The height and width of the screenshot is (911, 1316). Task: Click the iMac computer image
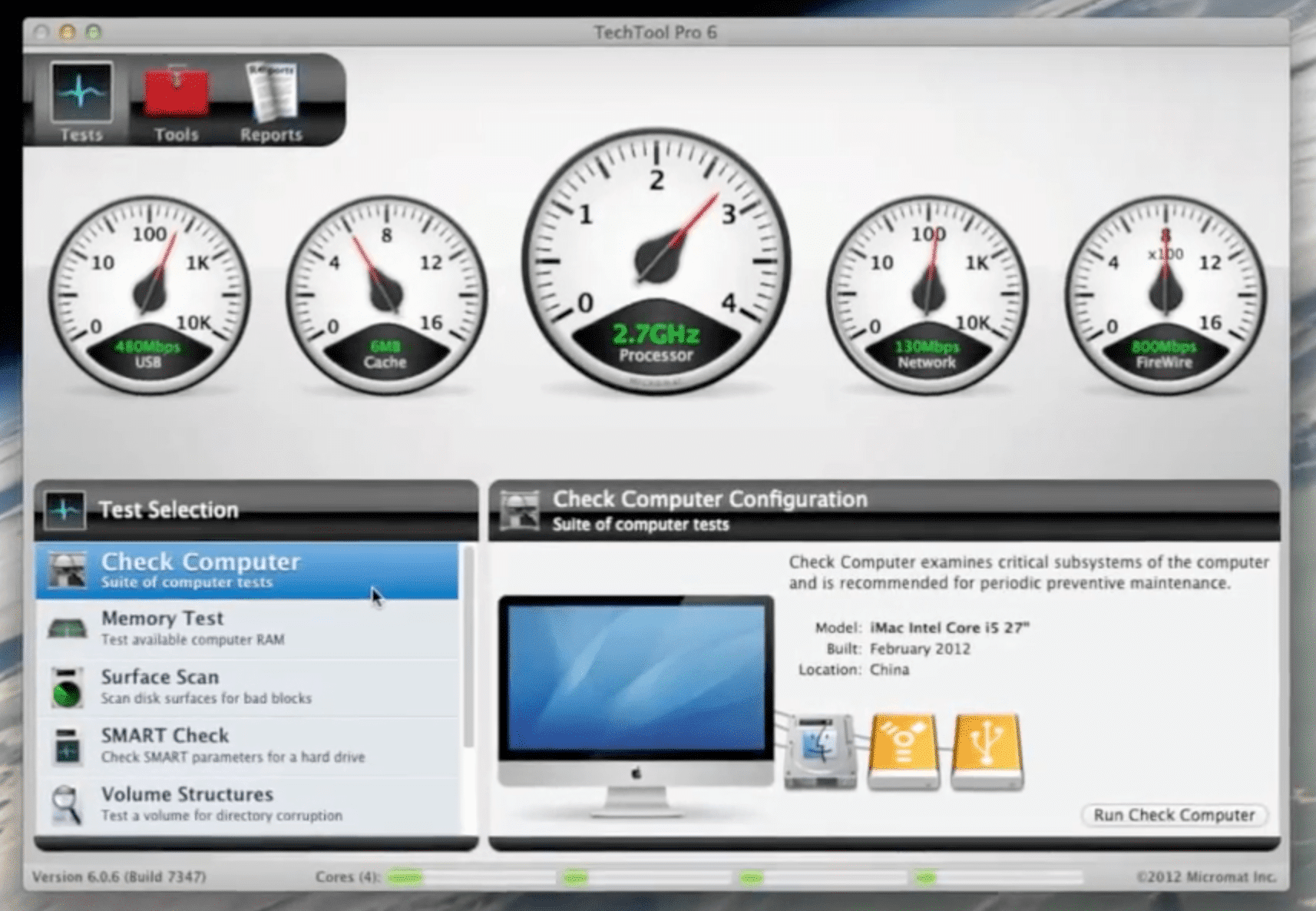click(636, 707)
